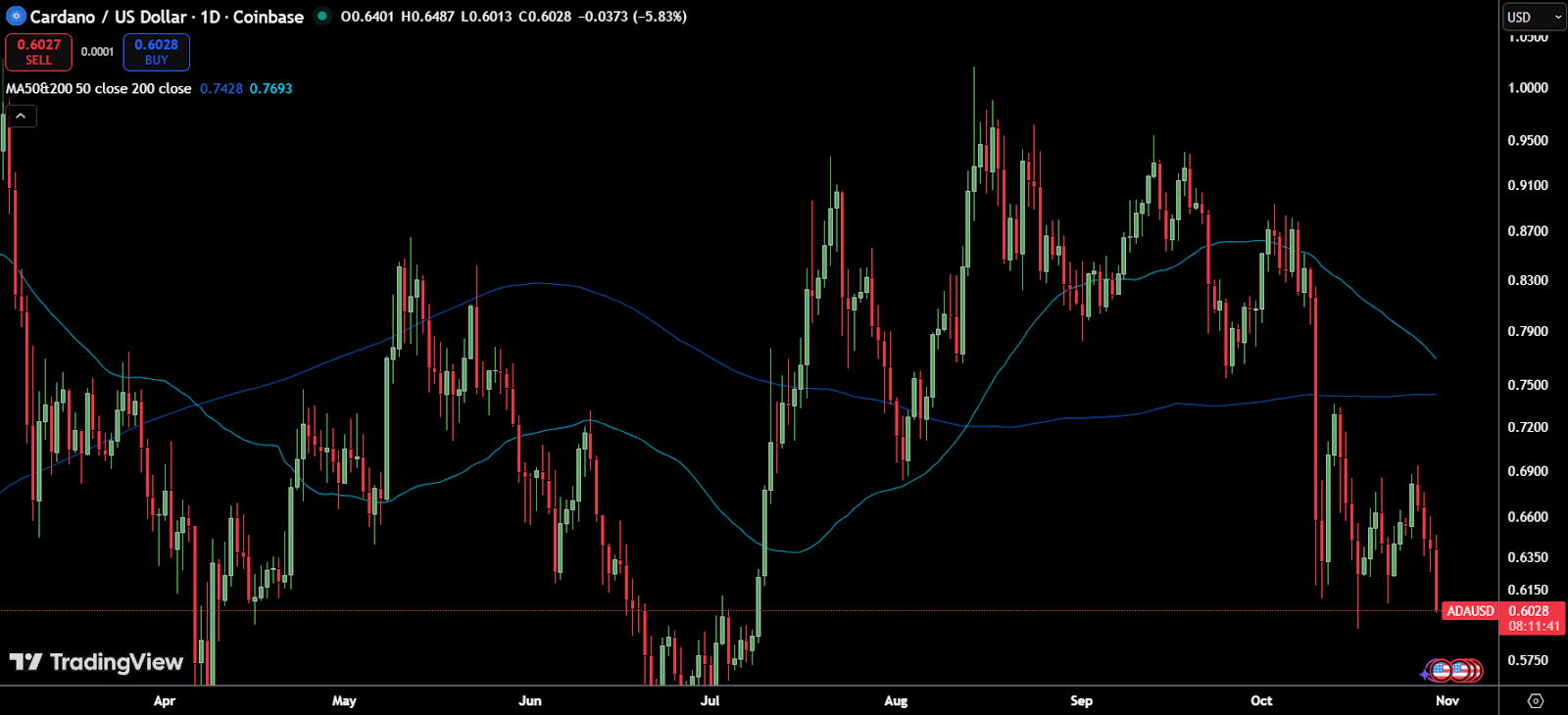
Task: Click the green market status dot
Action: coord(321,16)
